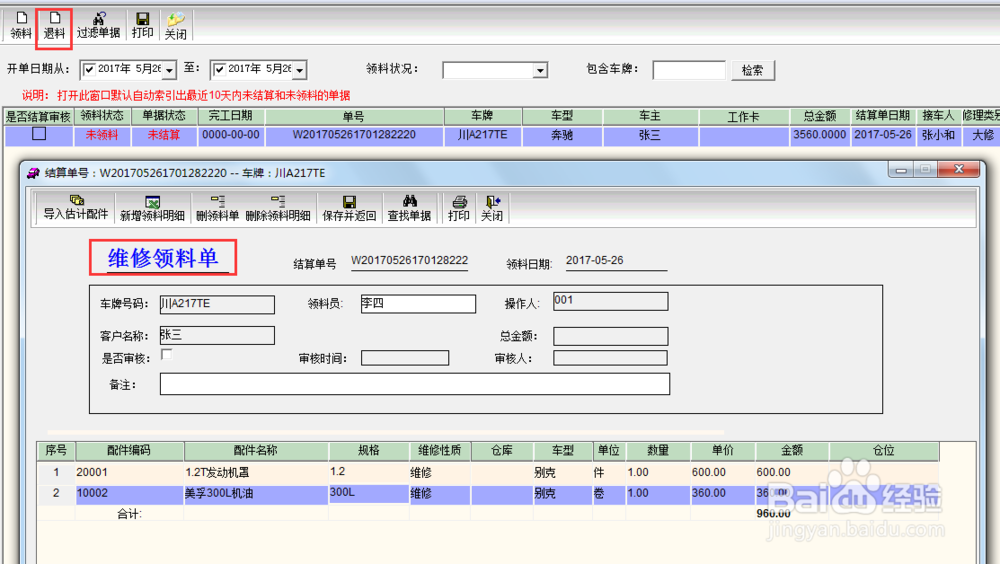The image size is (1000, 564).
Task: Click the 审核人 field
Action: pyautogui.click(x=610, y=358)
